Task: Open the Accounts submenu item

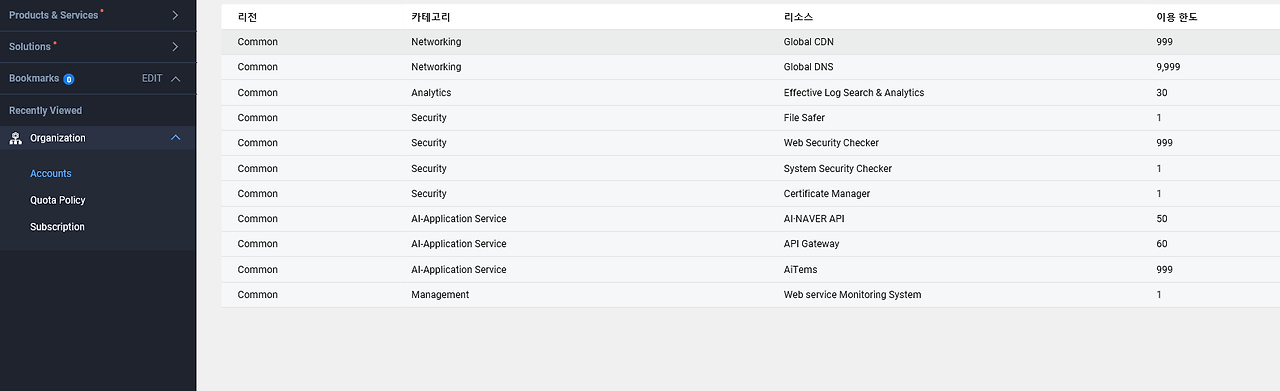Action: (51, 174)
